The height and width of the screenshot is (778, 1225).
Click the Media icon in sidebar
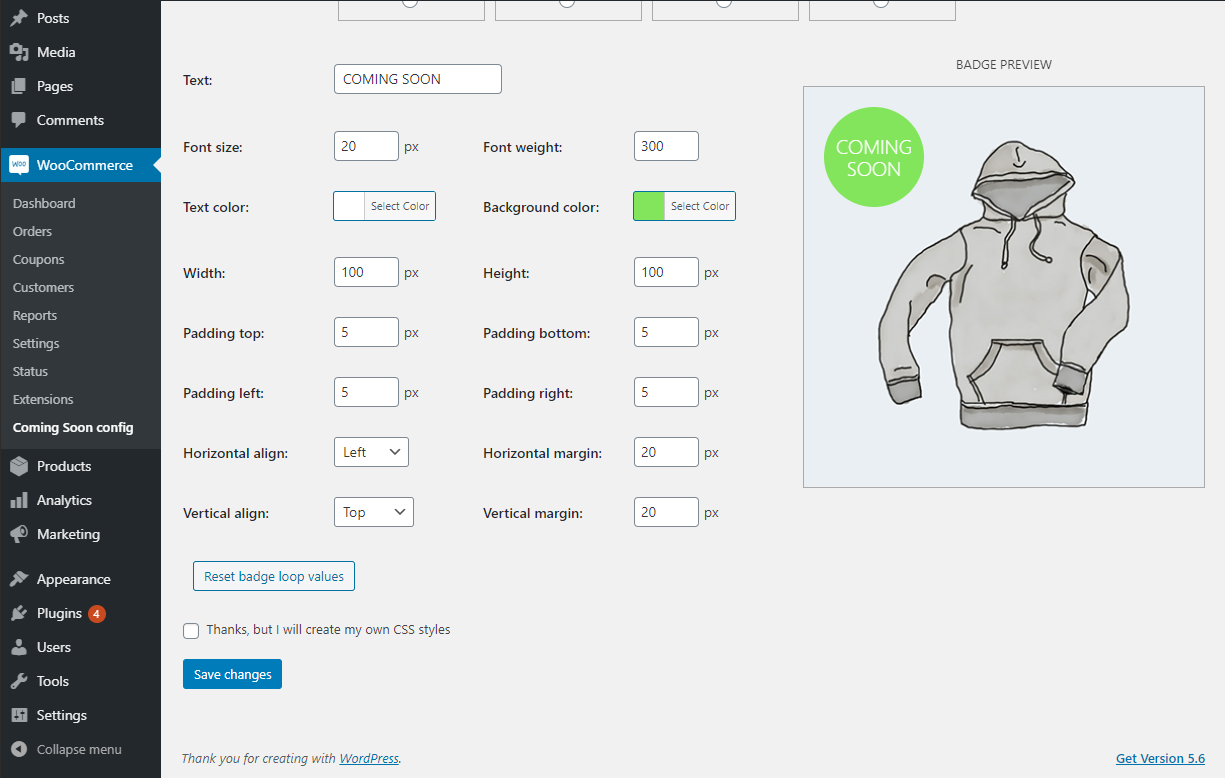point(19,52)
